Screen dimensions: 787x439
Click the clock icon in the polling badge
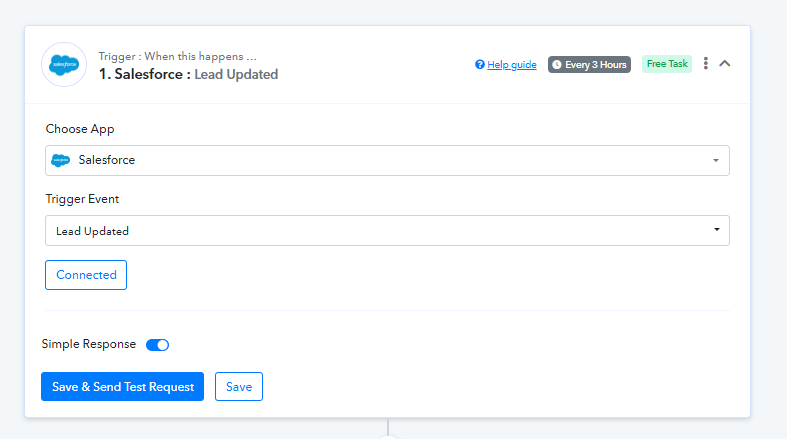pyautogui.click(x=557, y=65)
